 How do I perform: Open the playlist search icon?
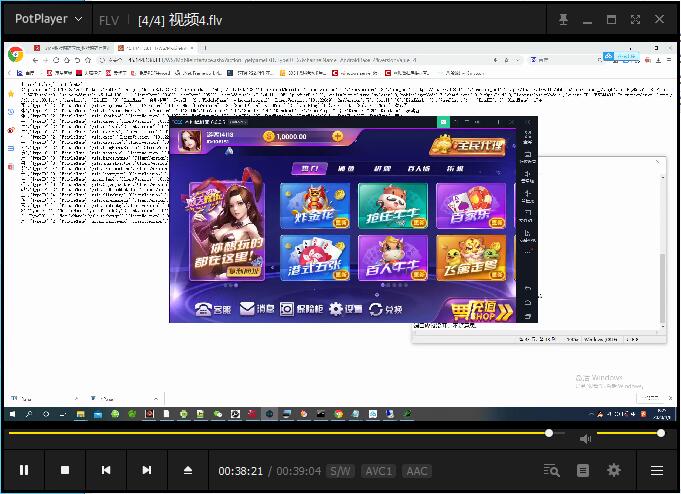pos(551,470)
